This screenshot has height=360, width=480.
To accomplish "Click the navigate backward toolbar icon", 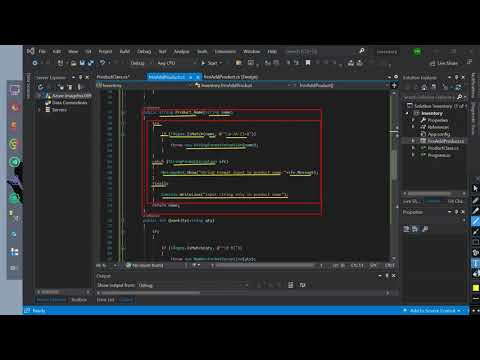I will coord(35,63).
